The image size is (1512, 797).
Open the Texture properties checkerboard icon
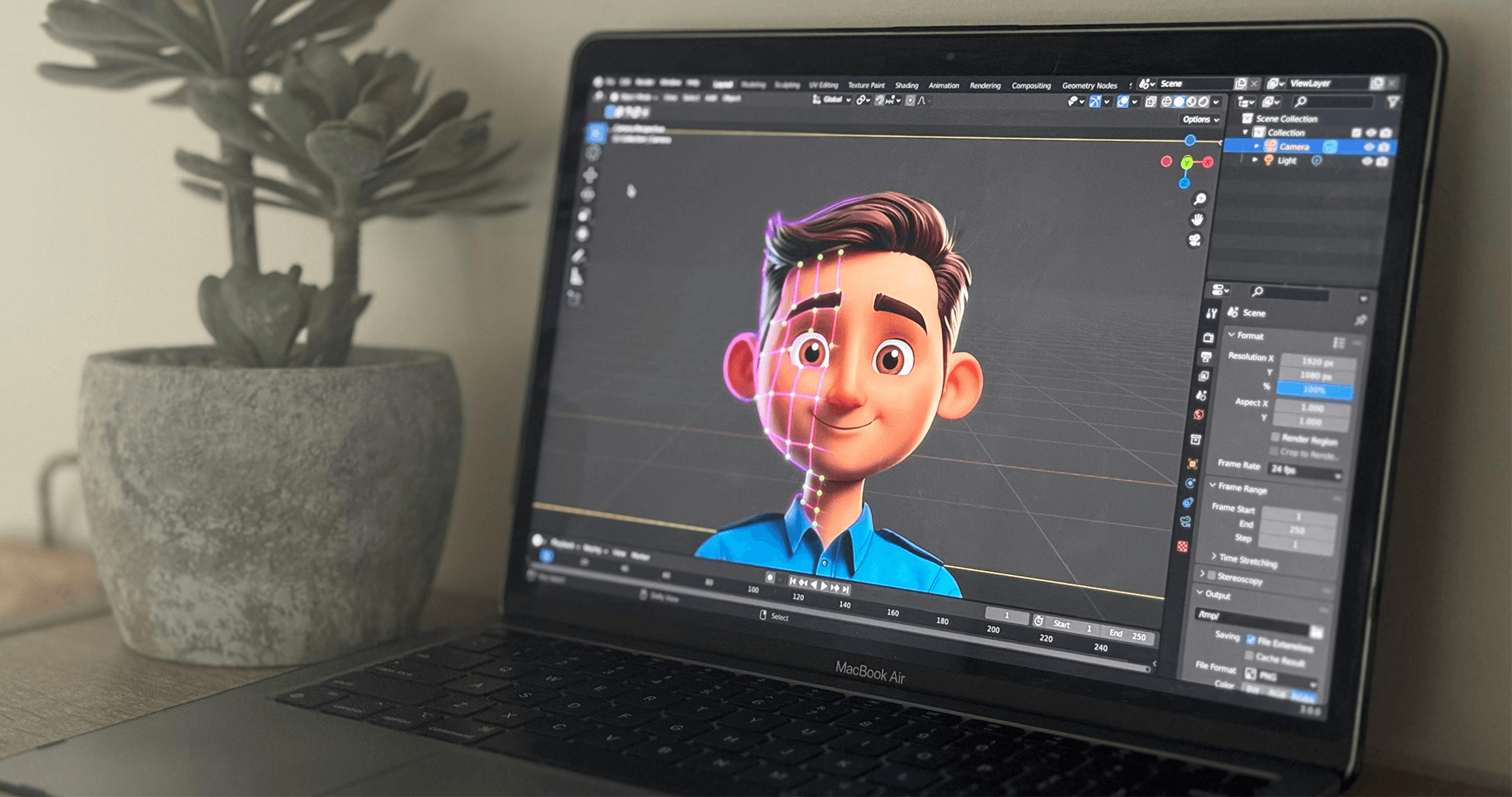point(1183,546)
